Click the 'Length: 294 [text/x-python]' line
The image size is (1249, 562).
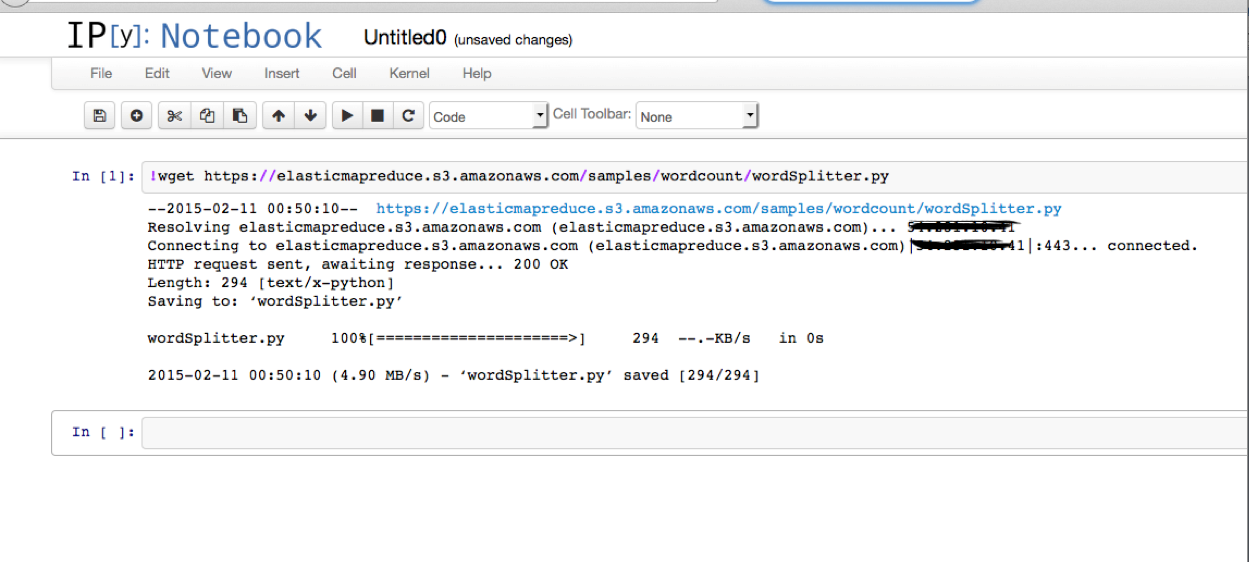[270, 283]
